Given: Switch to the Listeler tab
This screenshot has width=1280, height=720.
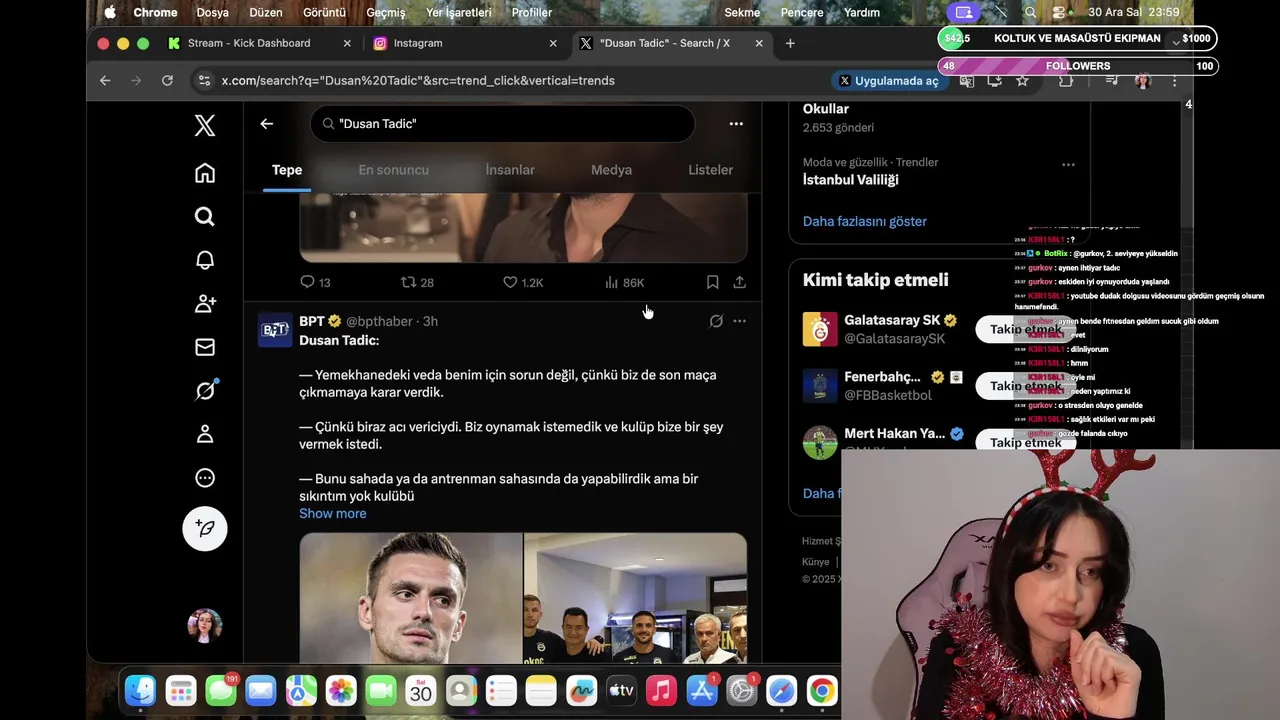Looking at the screenshot, I should click(x=711, y=170).
